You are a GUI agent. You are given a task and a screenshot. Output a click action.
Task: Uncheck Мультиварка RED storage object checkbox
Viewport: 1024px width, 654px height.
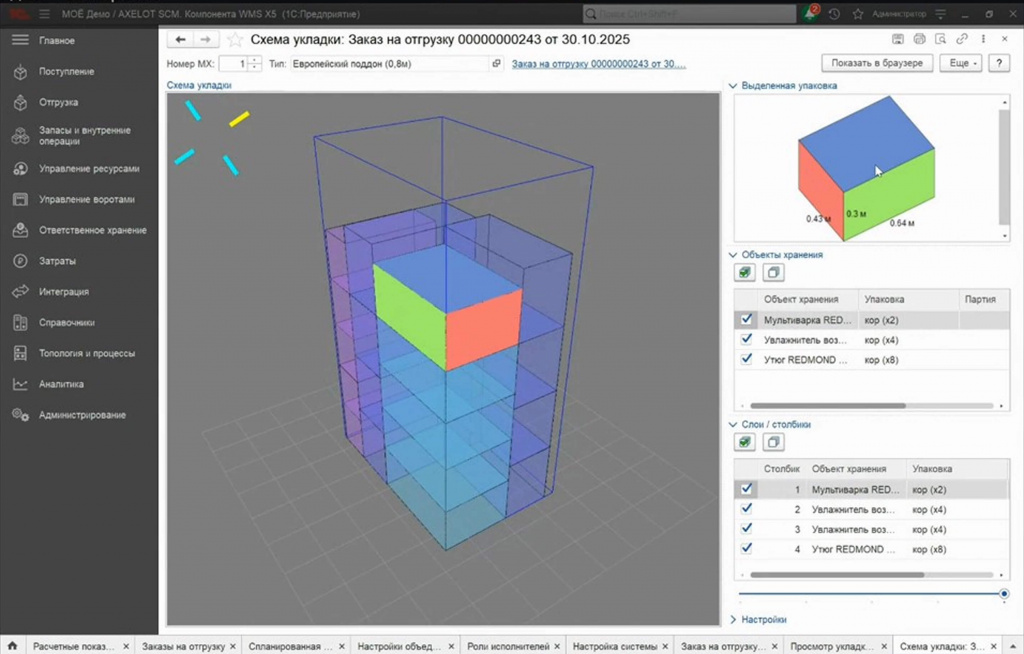[746, 319]
